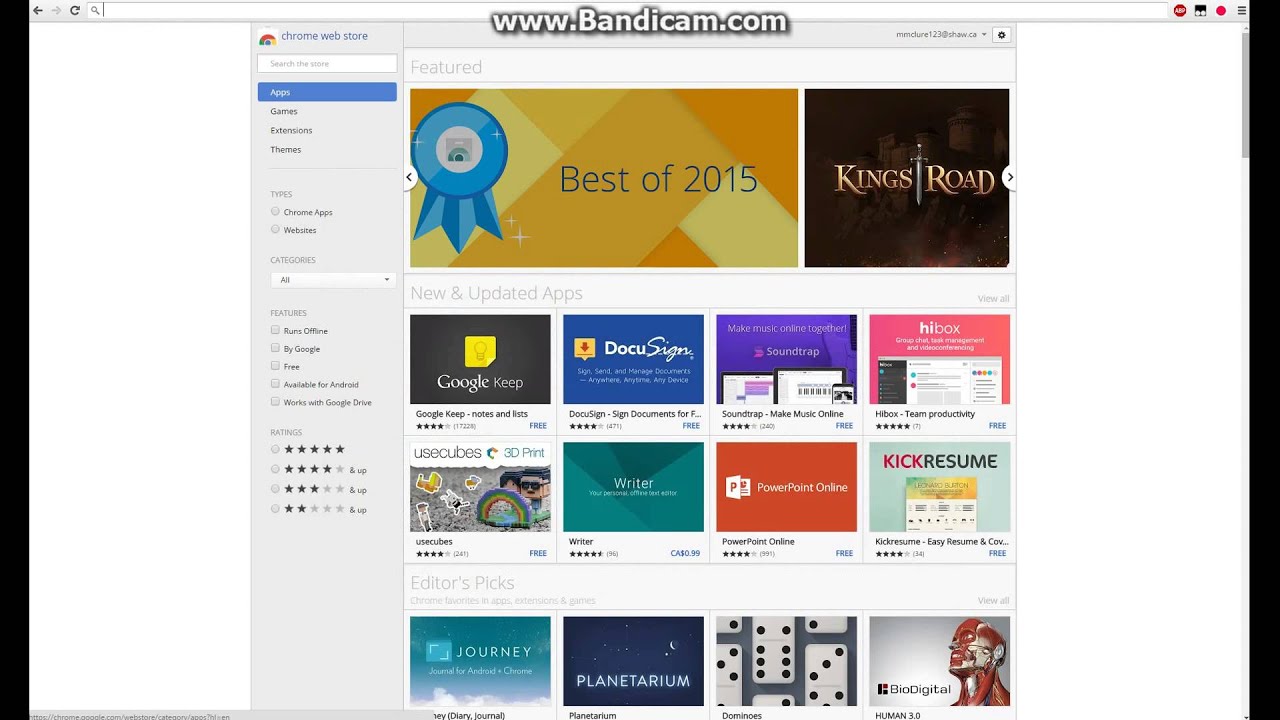The width and height of the screenshot is (1280, 720).
Task: Click the 'chrome web store' title link
Action: (324, 36)
